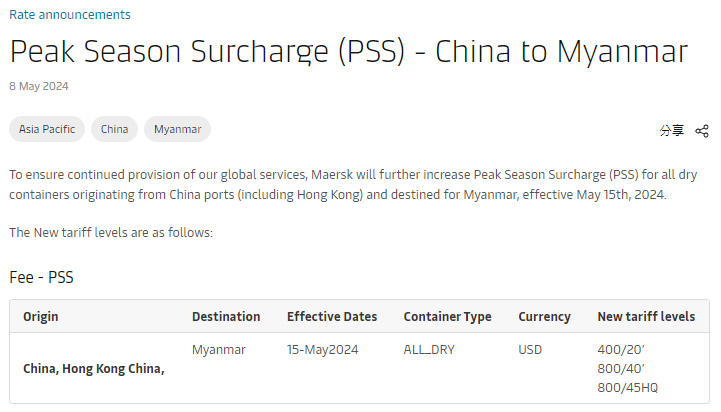Open the Rate announcements link
Screen dimensions: 721x412
tap(70, 15)
